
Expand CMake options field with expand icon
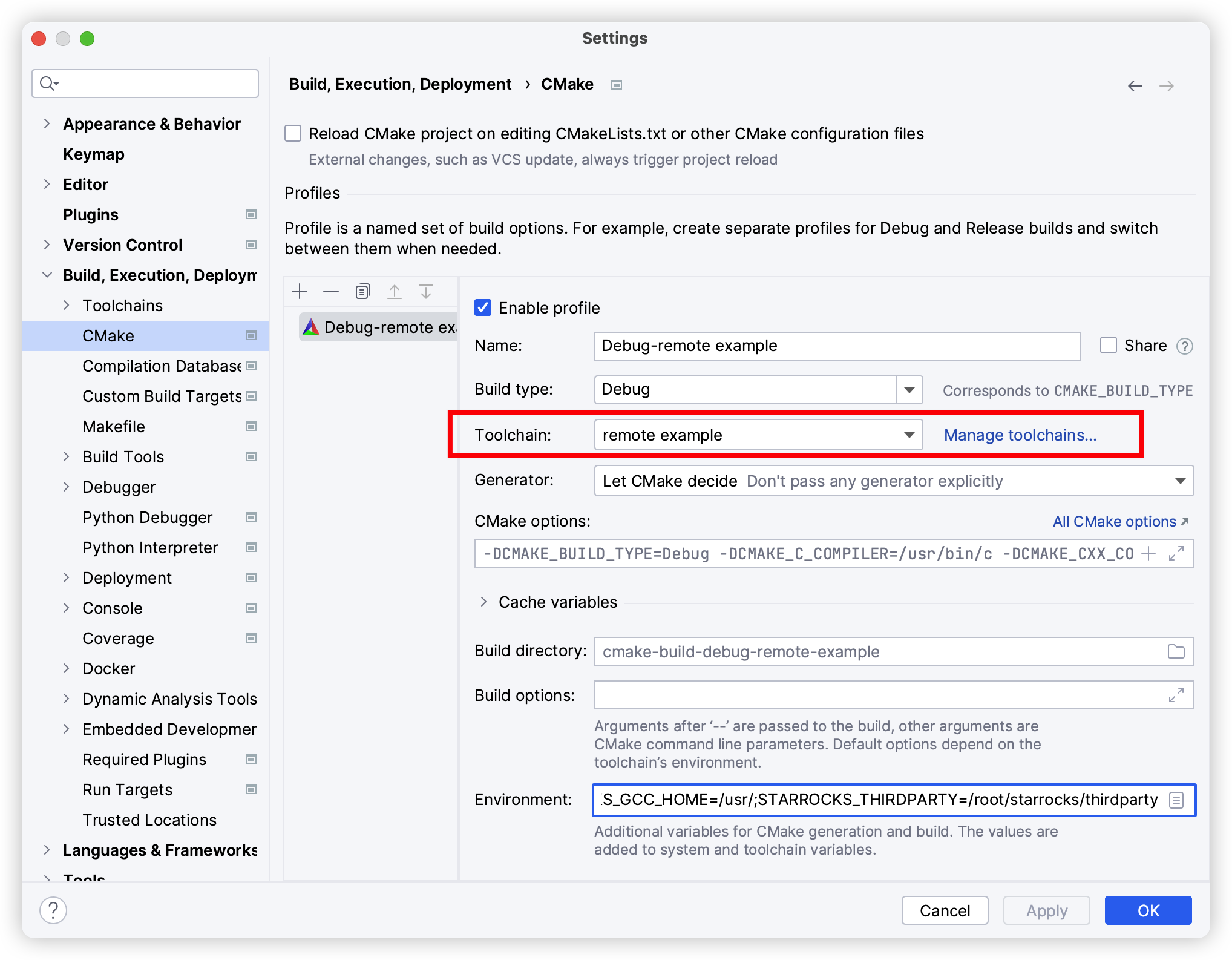click(x=1176, y=553)
